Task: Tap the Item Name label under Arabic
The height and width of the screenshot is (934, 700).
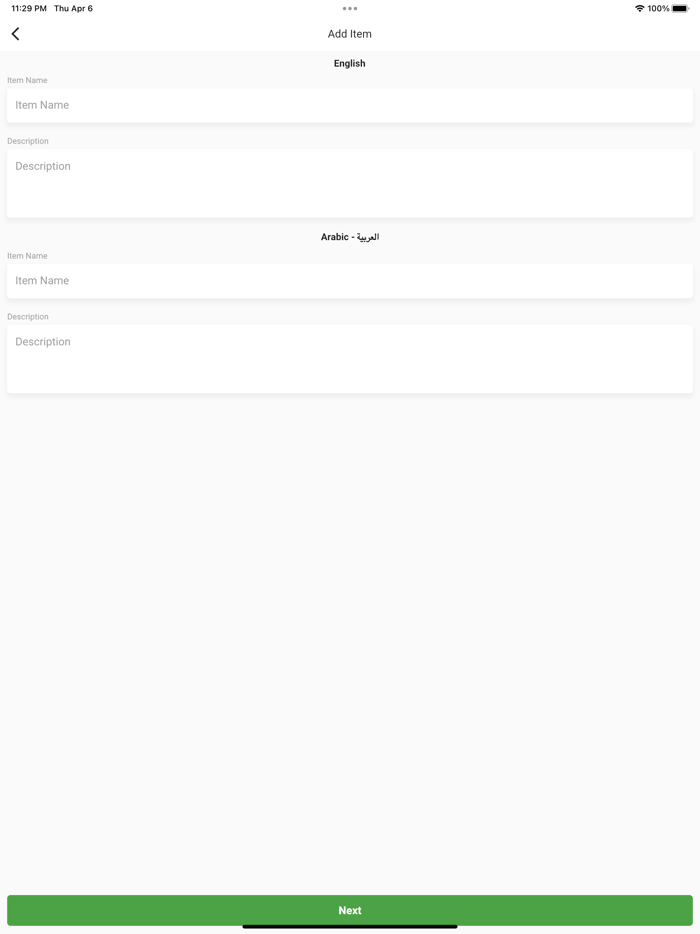Action: coord(27,256)
